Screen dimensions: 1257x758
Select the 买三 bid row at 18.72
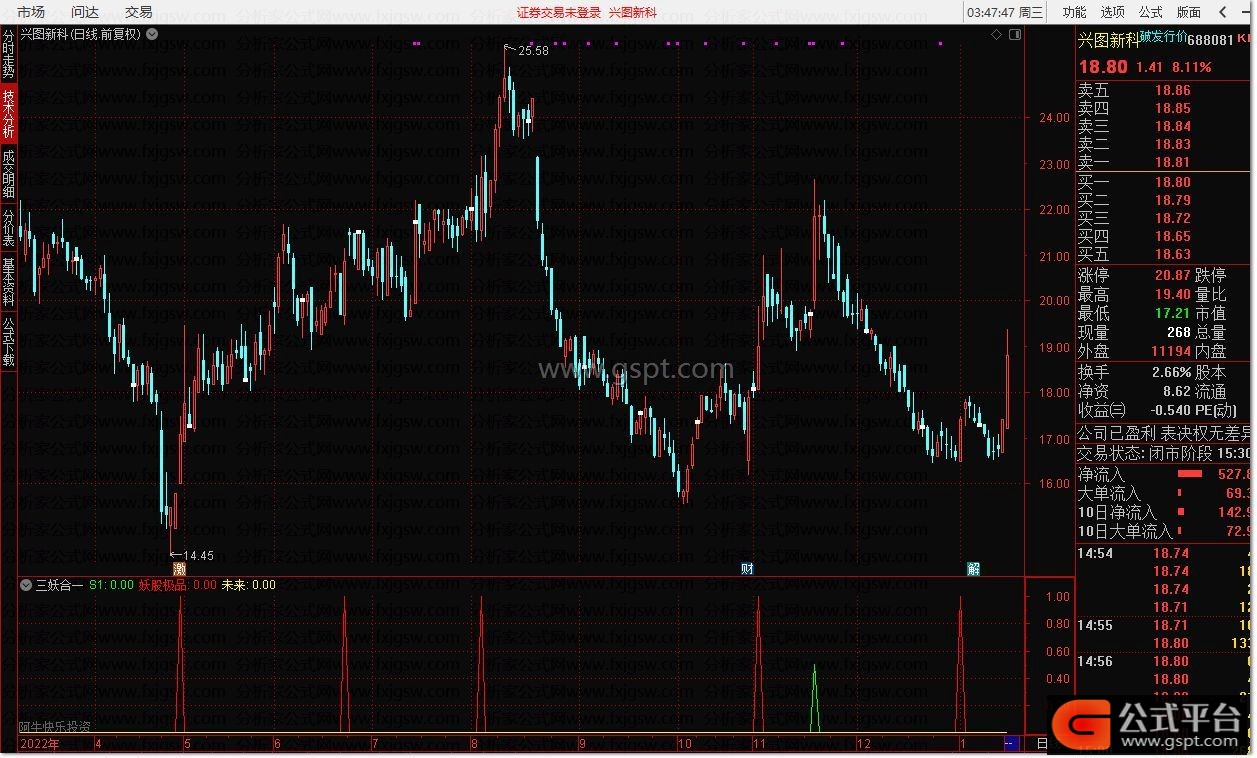(x=1165, y=218)
